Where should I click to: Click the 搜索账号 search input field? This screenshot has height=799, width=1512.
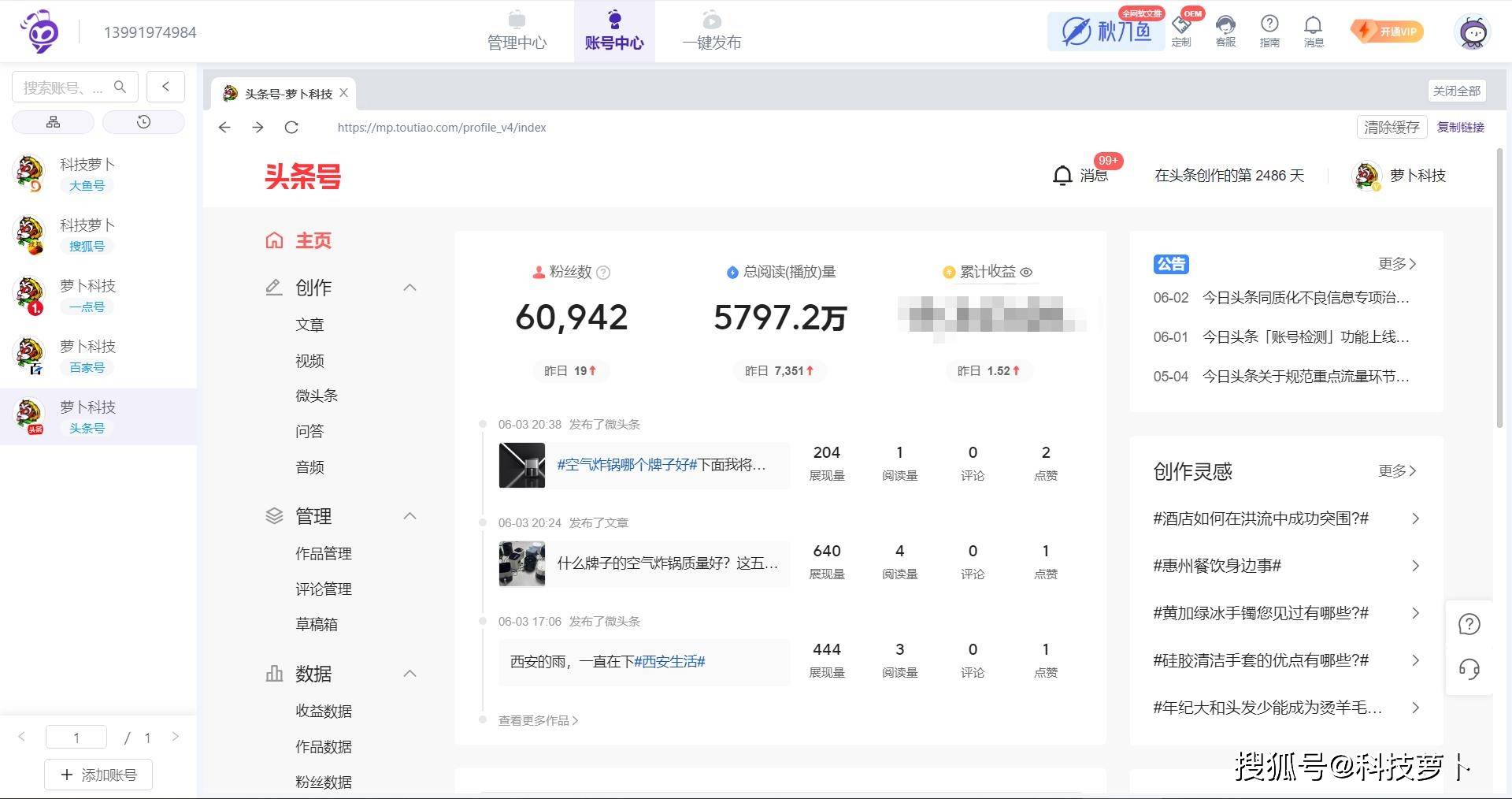point(65,87)
